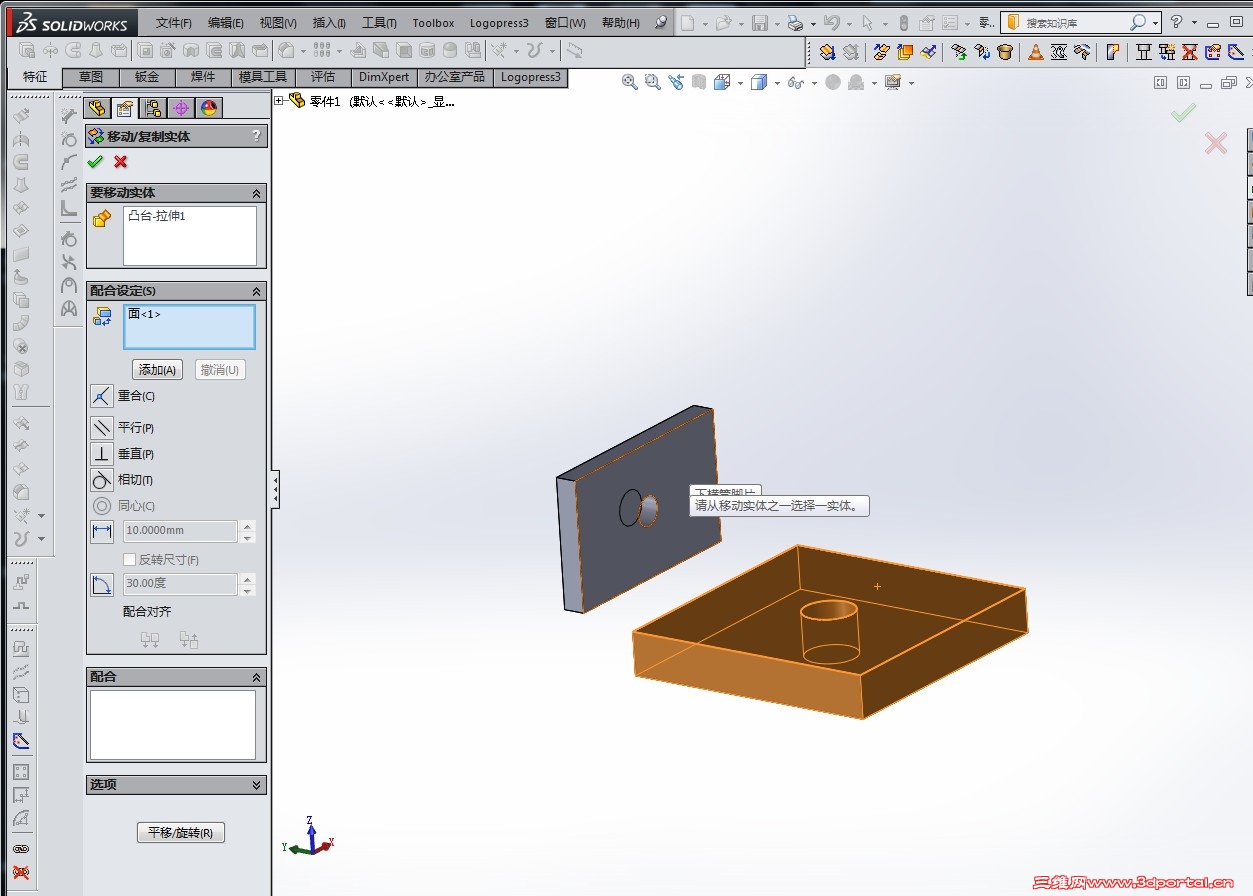This screenshot has height=896, width=1253.
Task: Toggle the Angle mate button
Action: click(x=102, y=584)
